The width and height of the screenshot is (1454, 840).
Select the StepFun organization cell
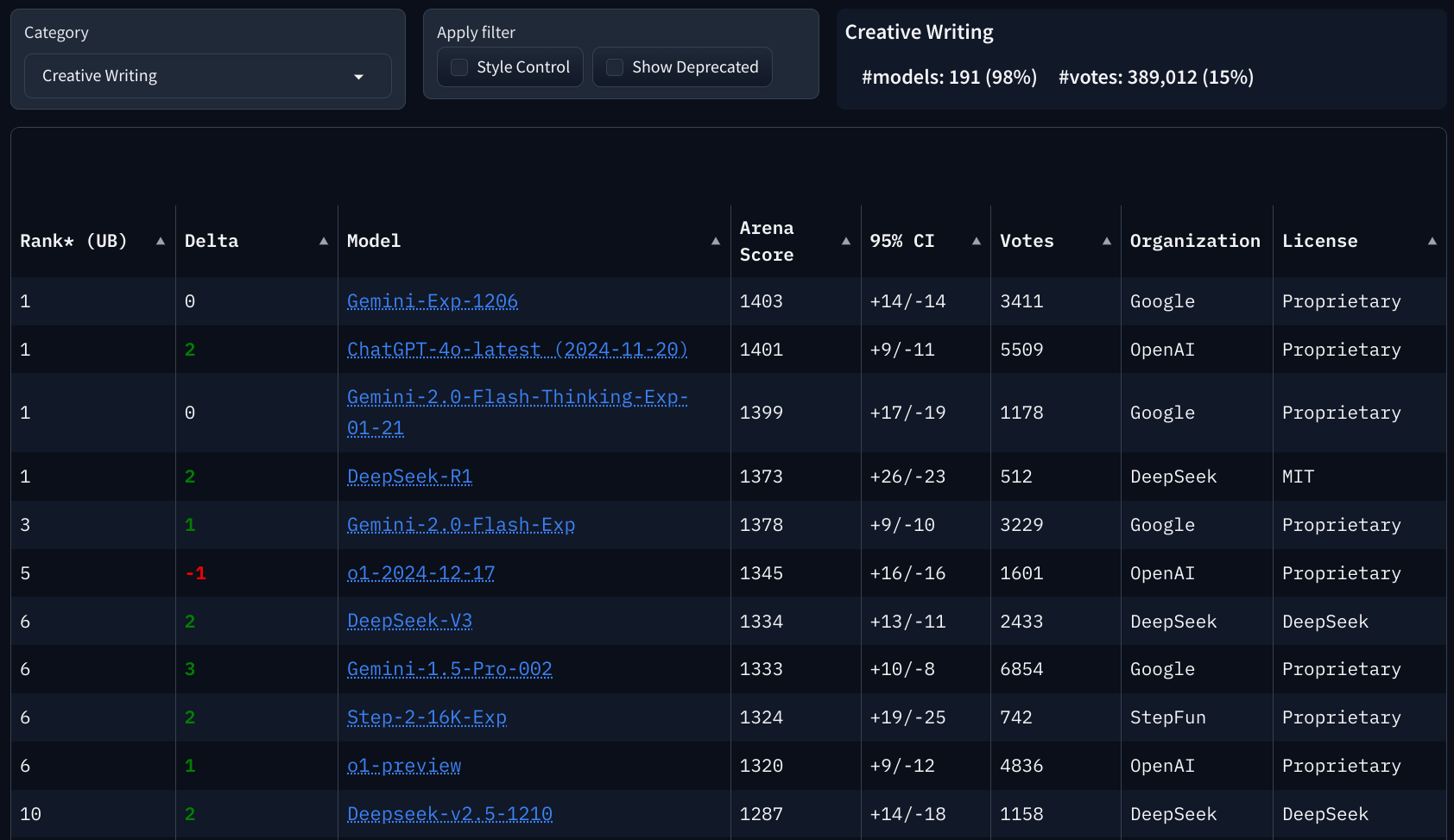(x=1197, y=717)
